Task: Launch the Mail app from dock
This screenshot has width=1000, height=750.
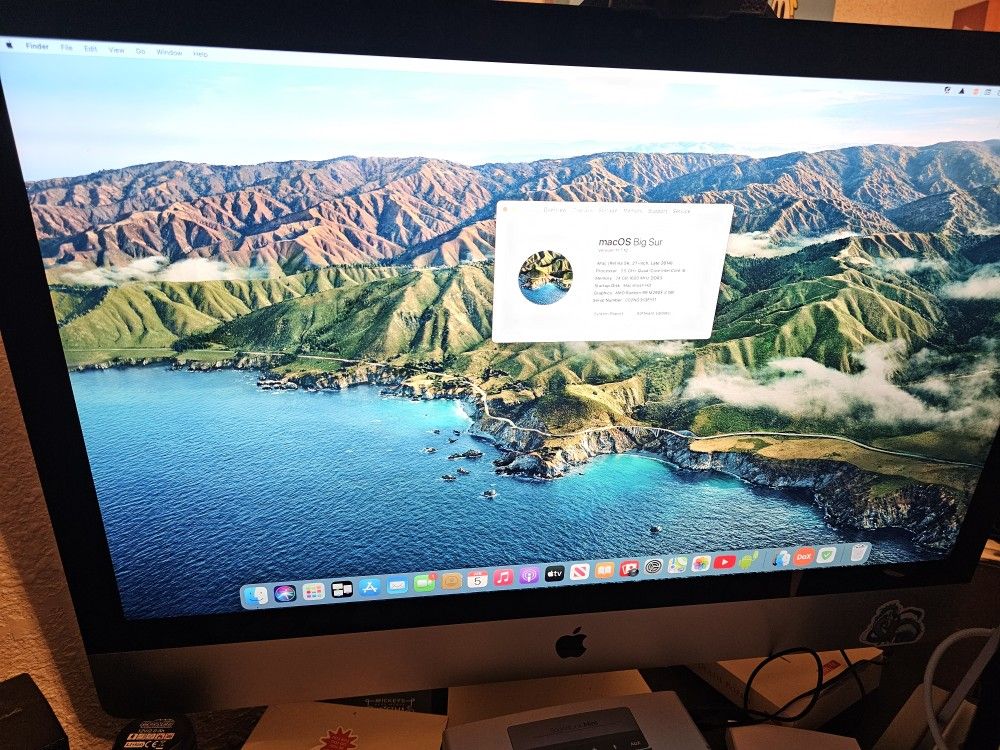Action: pyautogui.click(x=397, y=585)
